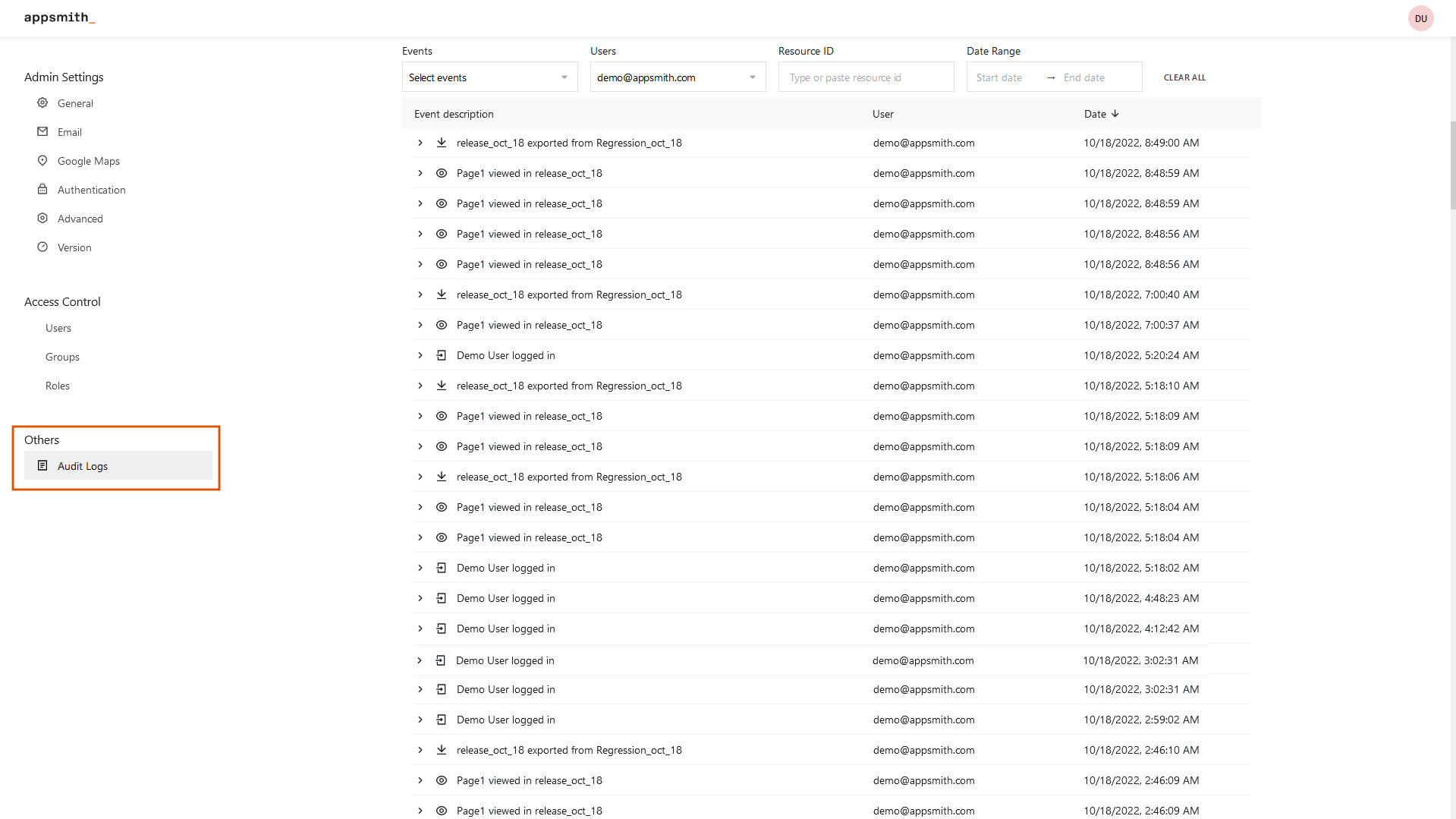Click the Audit Logs icon in Others
Image resolution: width=1456 pixels, height=819 pixels.
point(42,465)
